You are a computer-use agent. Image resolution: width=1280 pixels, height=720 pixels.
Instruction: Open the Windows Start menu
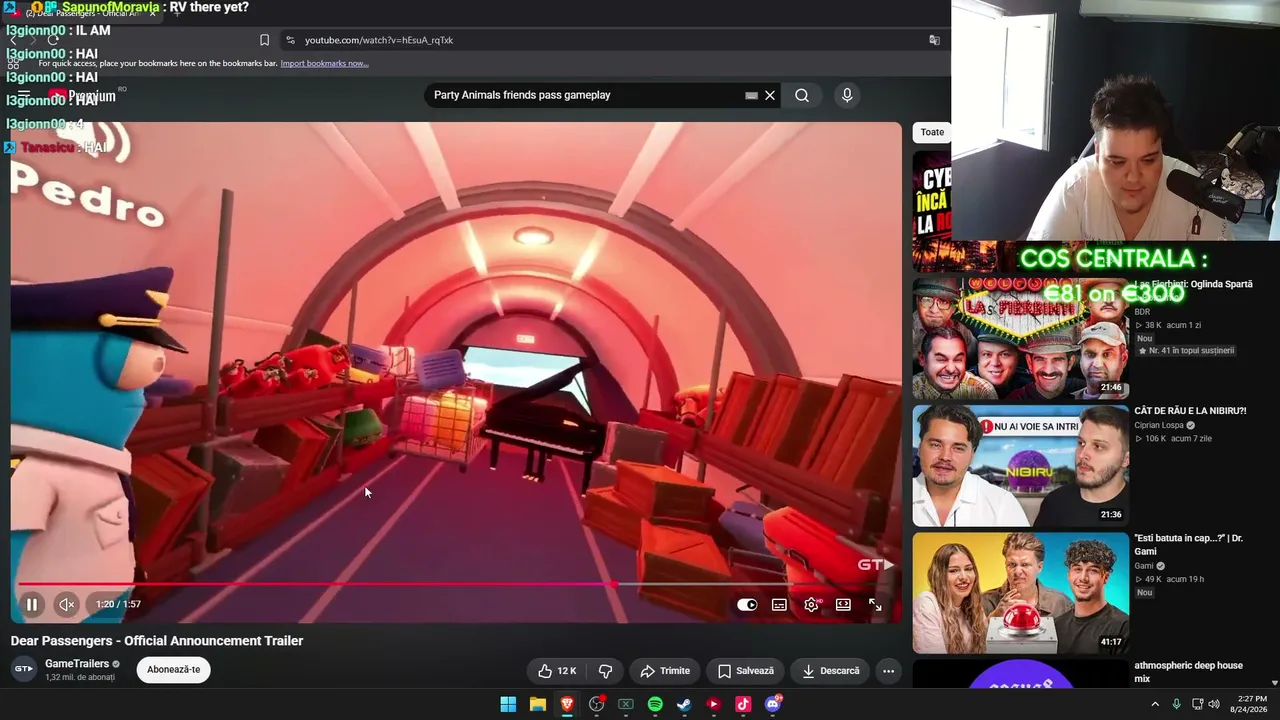pyautogui.click(x=508, y=704)
